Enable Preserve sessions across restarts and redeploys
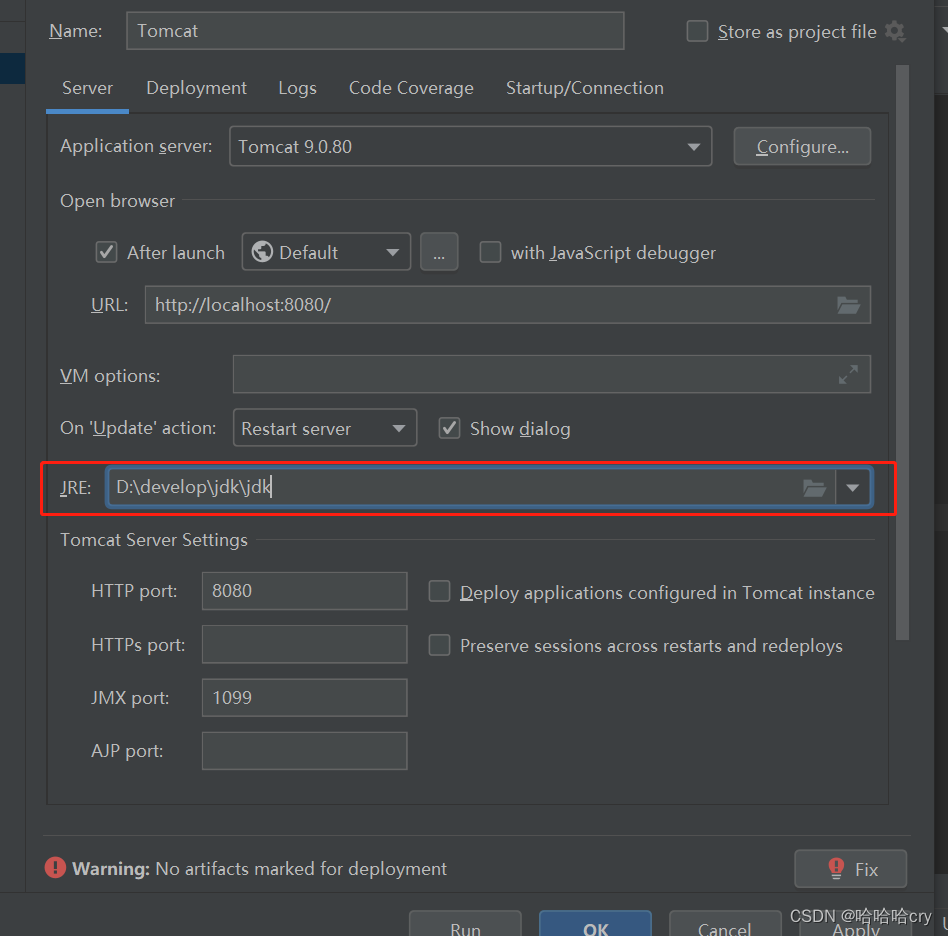The height and width of the screenshot is (936, 948). pos(439,645)
